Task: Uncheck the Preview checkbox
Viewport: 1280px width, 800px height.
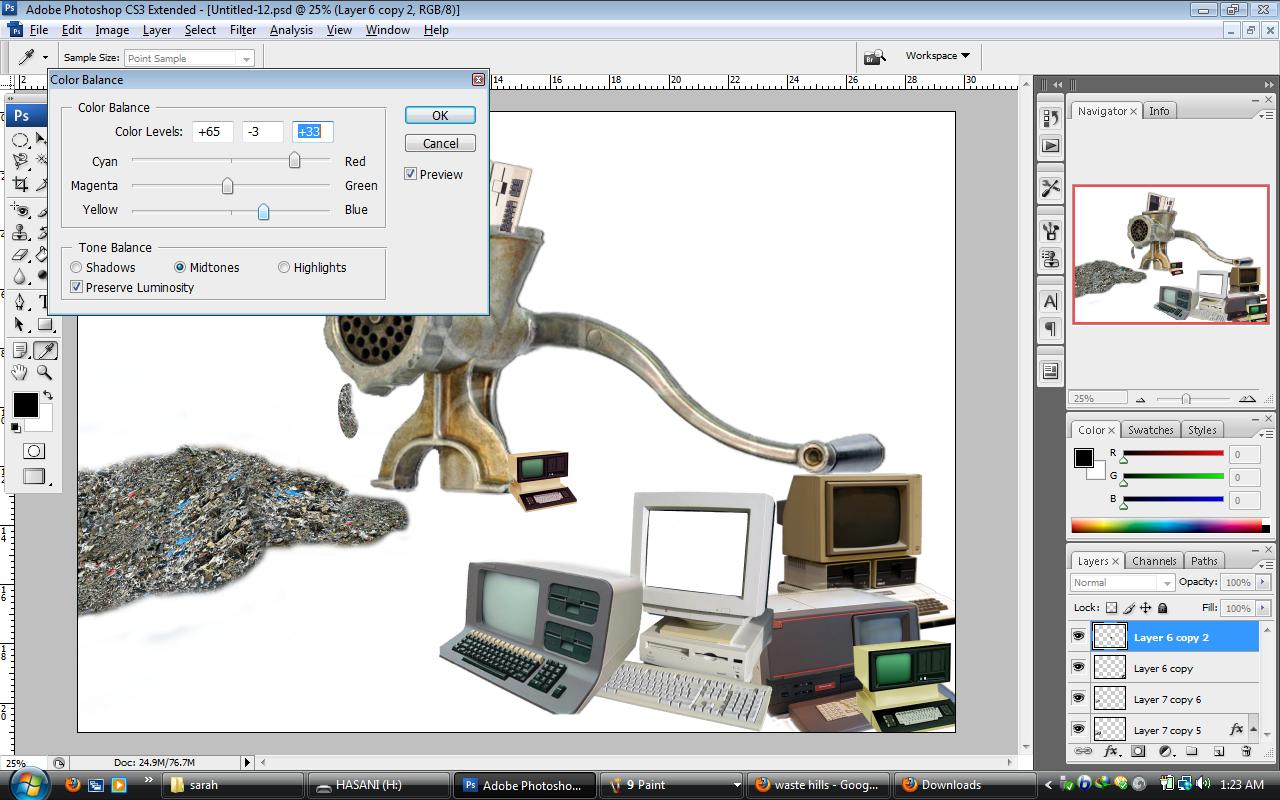Action: pyautogui.click(x=411, y=174)
